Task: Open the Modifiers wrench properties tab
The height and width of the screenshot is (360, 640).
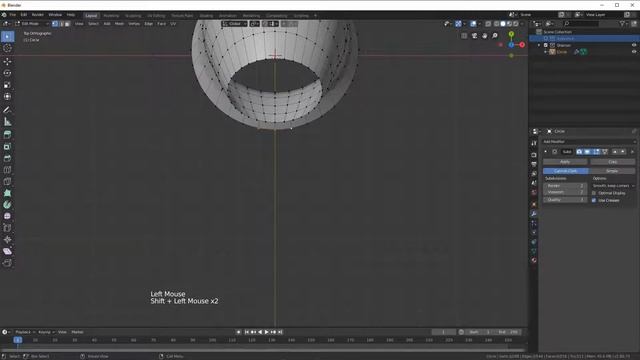Action: 533,213
